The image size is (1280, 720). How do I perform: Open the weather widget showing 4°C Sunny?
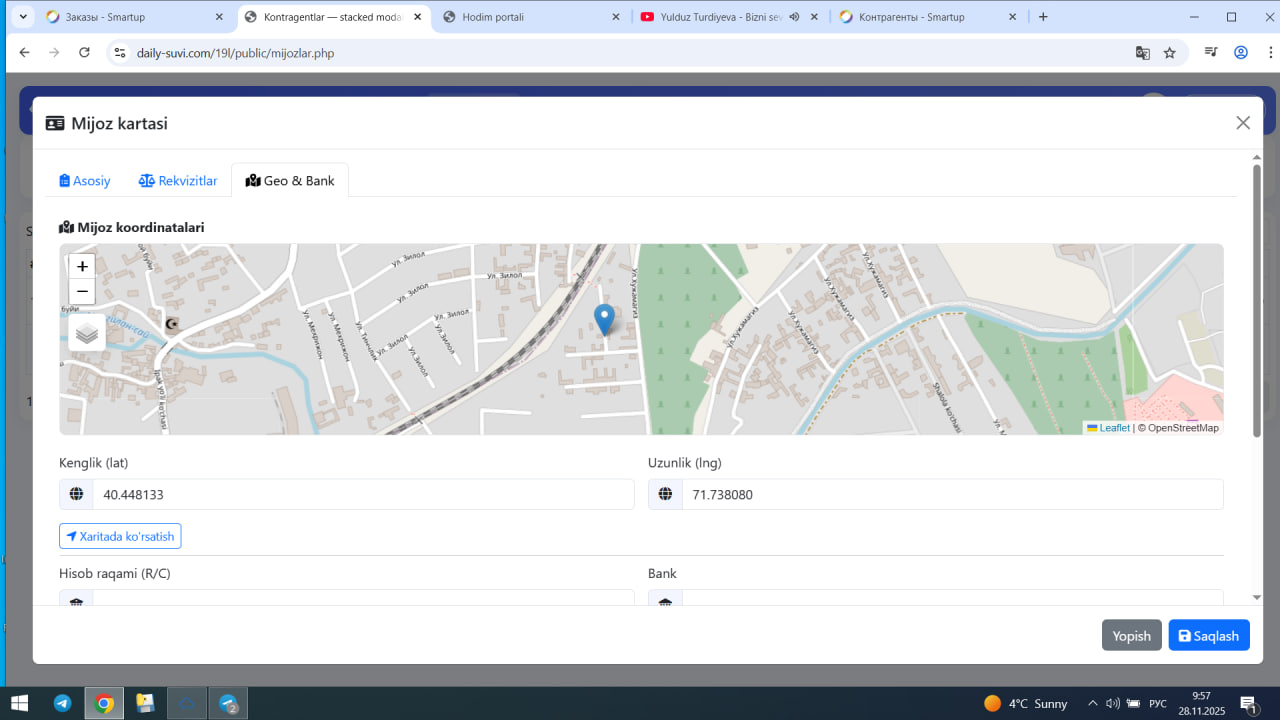(1026, 703)
